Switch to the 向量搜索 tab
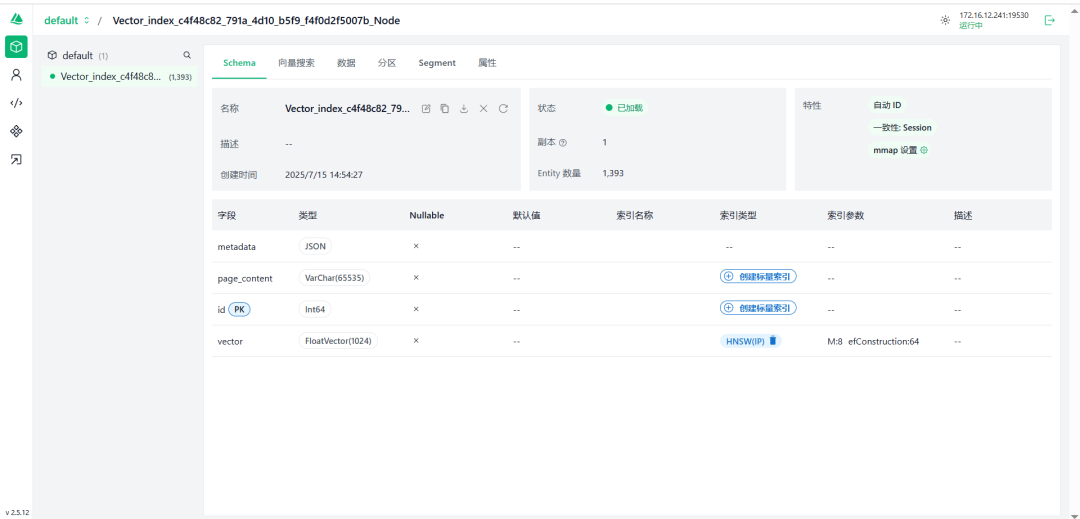 (296, 63)
